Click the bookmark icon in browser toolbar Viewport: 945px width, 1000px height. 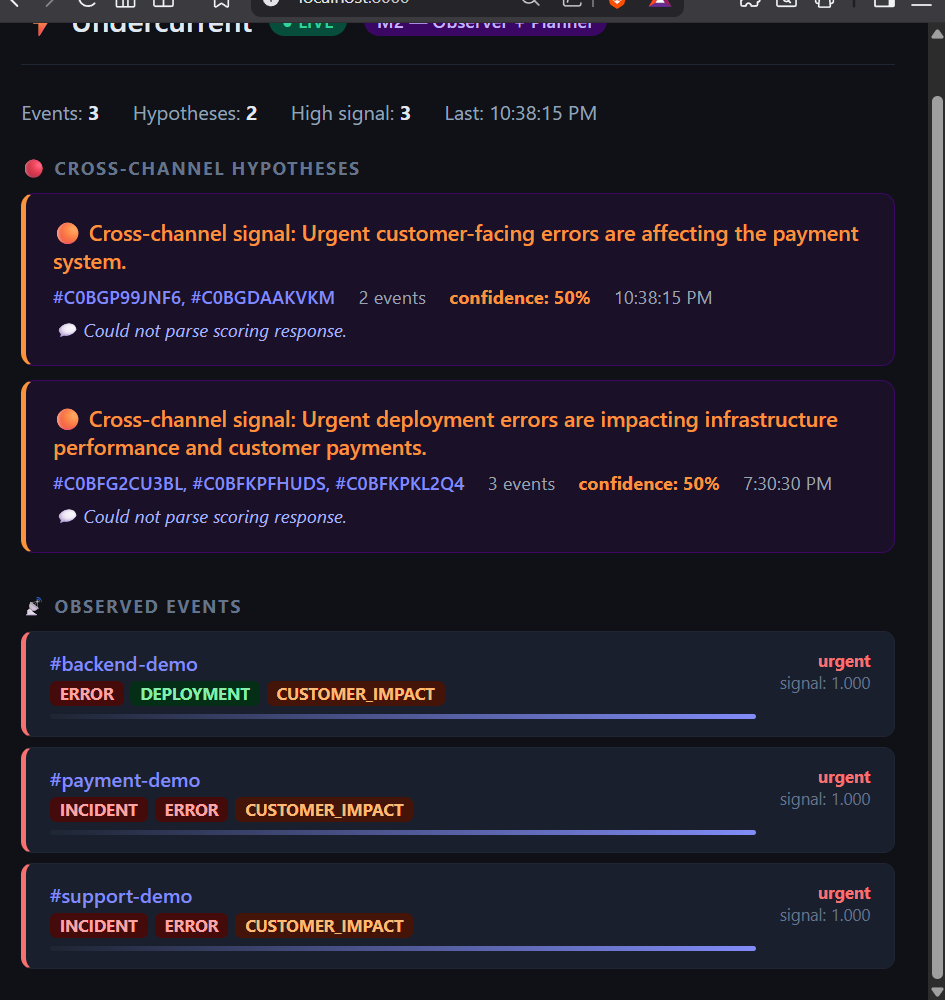point(221,3)
